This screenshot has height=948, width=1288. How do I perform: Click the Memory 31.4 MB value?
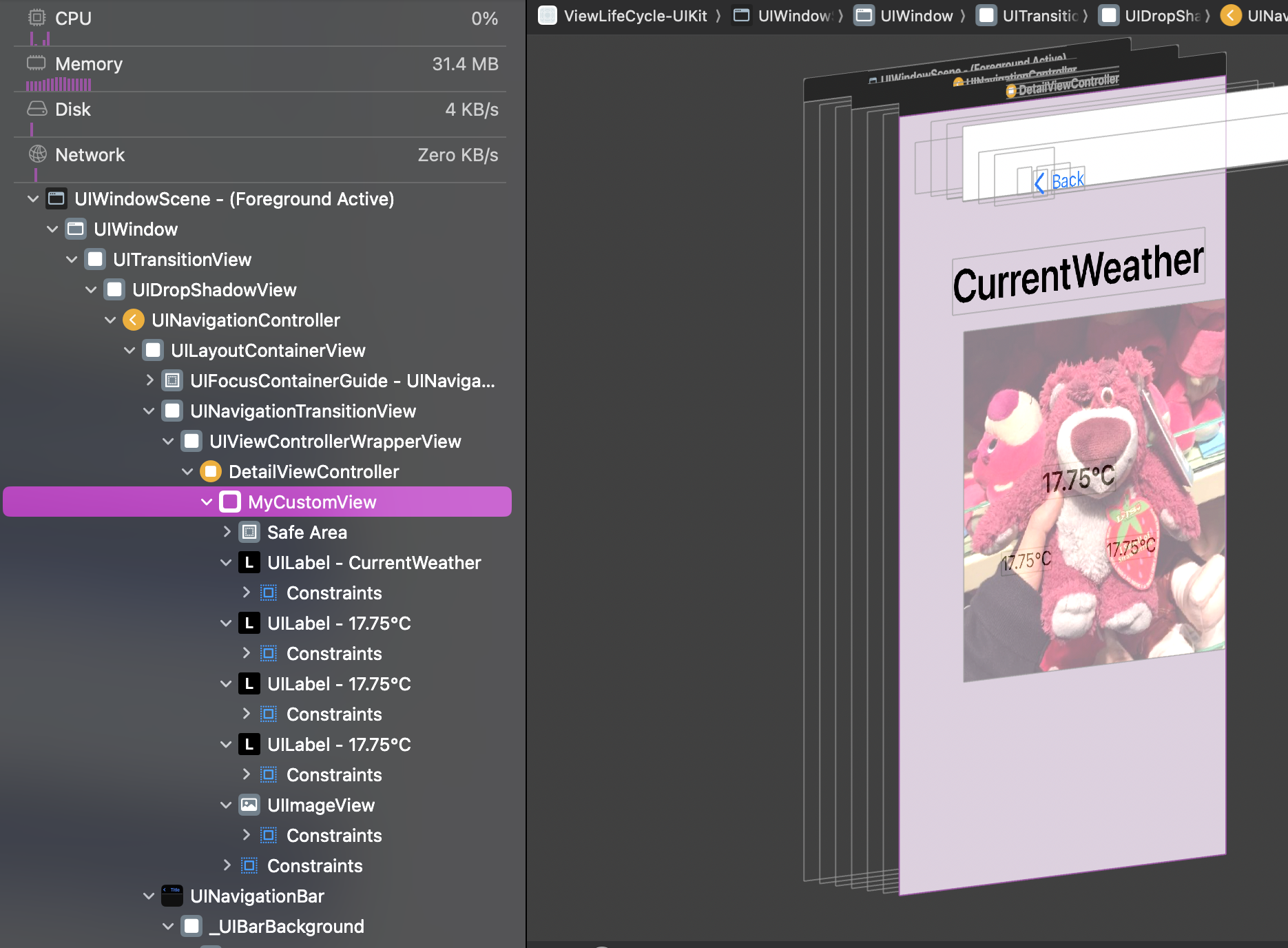[465, 64]
